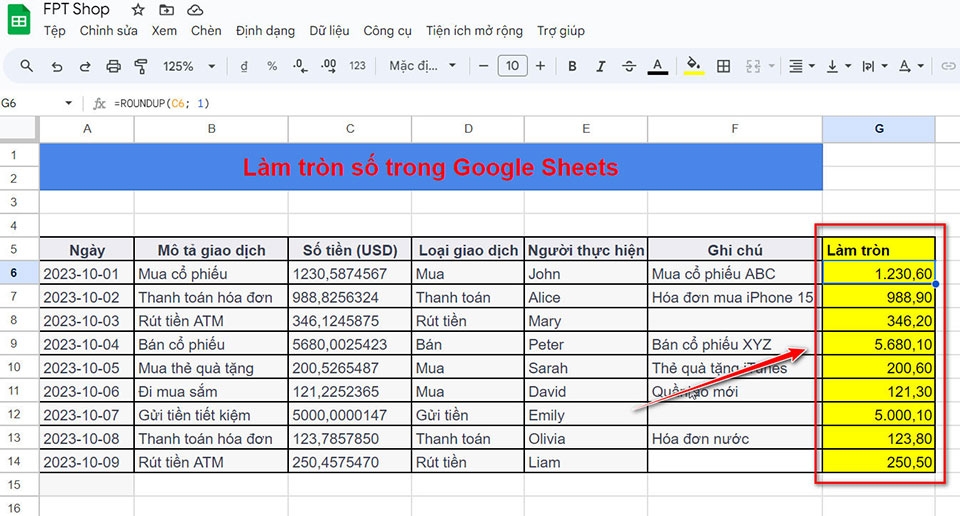Print the spreadsheet
The image size is (960, 516).
113,66
